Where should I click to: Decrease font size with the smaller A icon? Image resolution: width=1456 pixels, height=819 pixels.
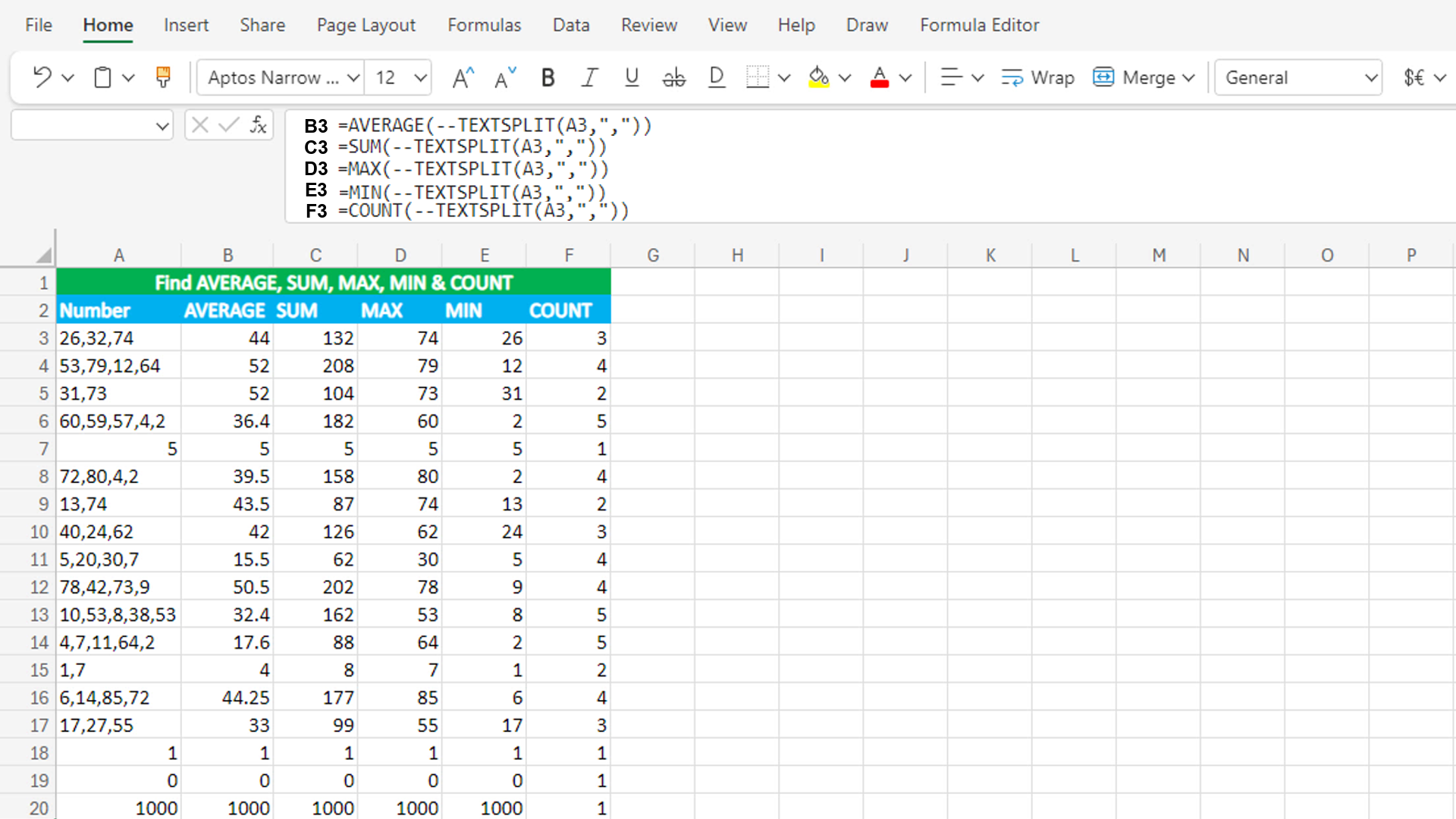[x=505, y=77]
